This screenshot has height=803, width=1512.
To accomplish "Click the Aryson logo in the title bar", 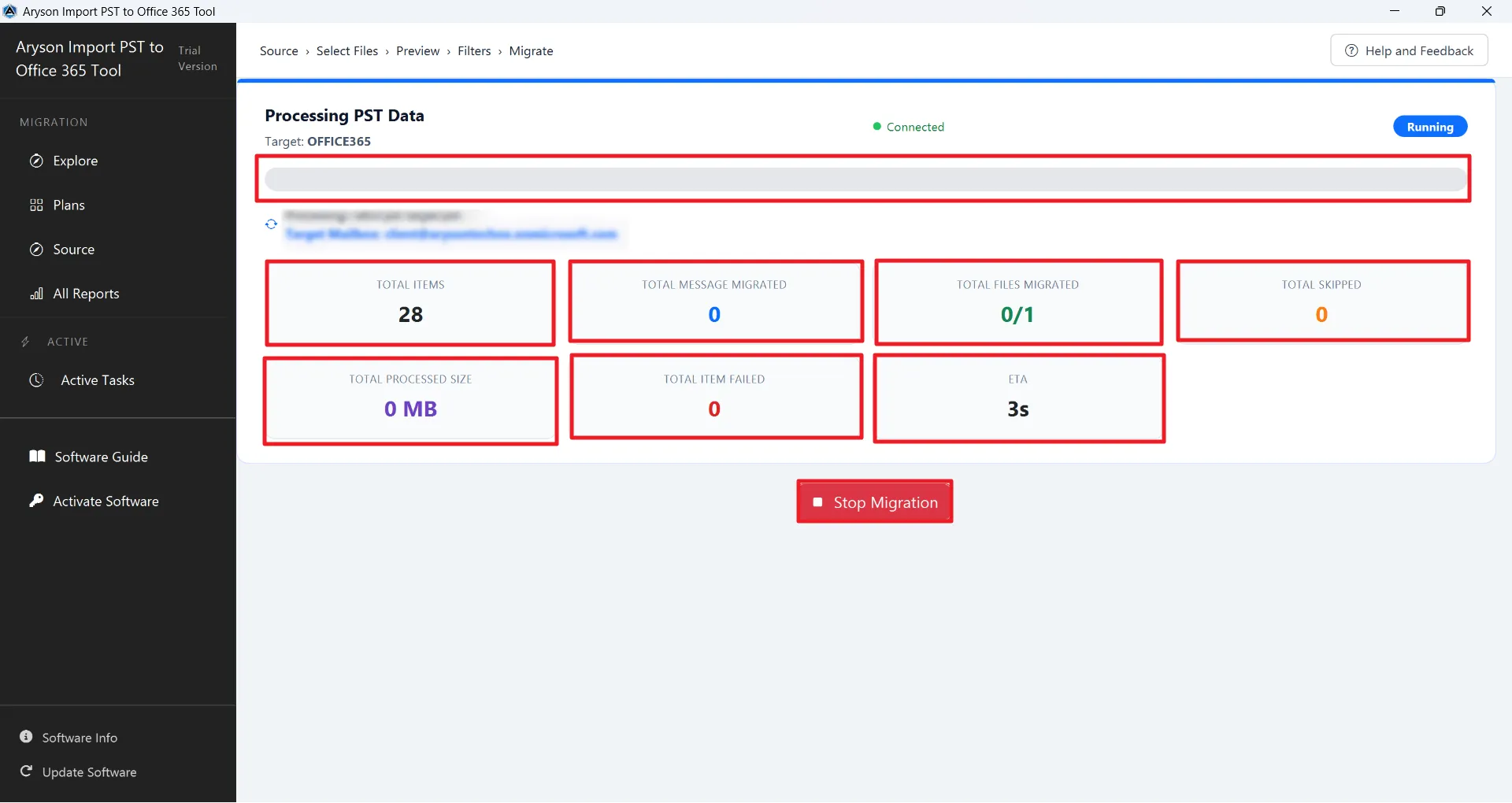I will click(x=10, y=11).
